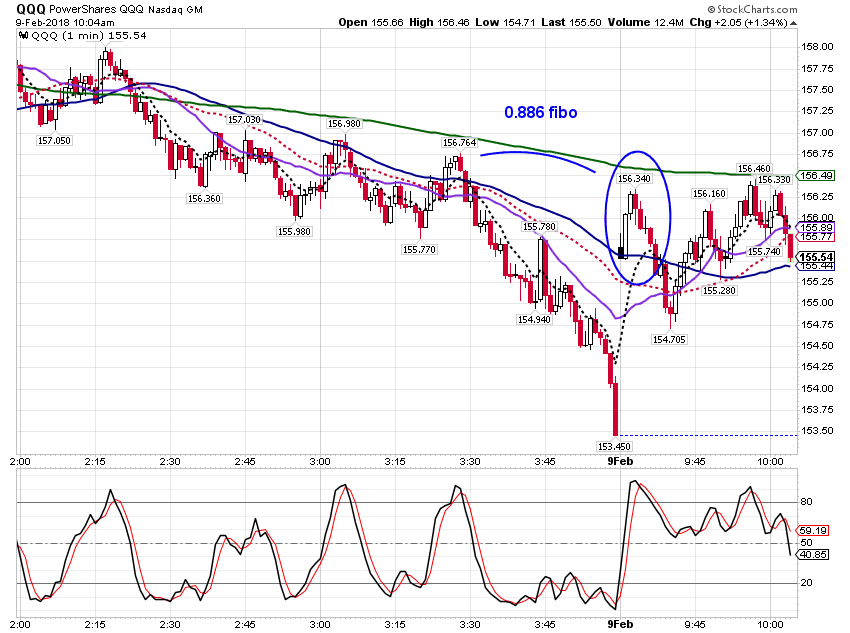
Task: Click the Open 155.66 value in the header
Action: coord(371,22)
